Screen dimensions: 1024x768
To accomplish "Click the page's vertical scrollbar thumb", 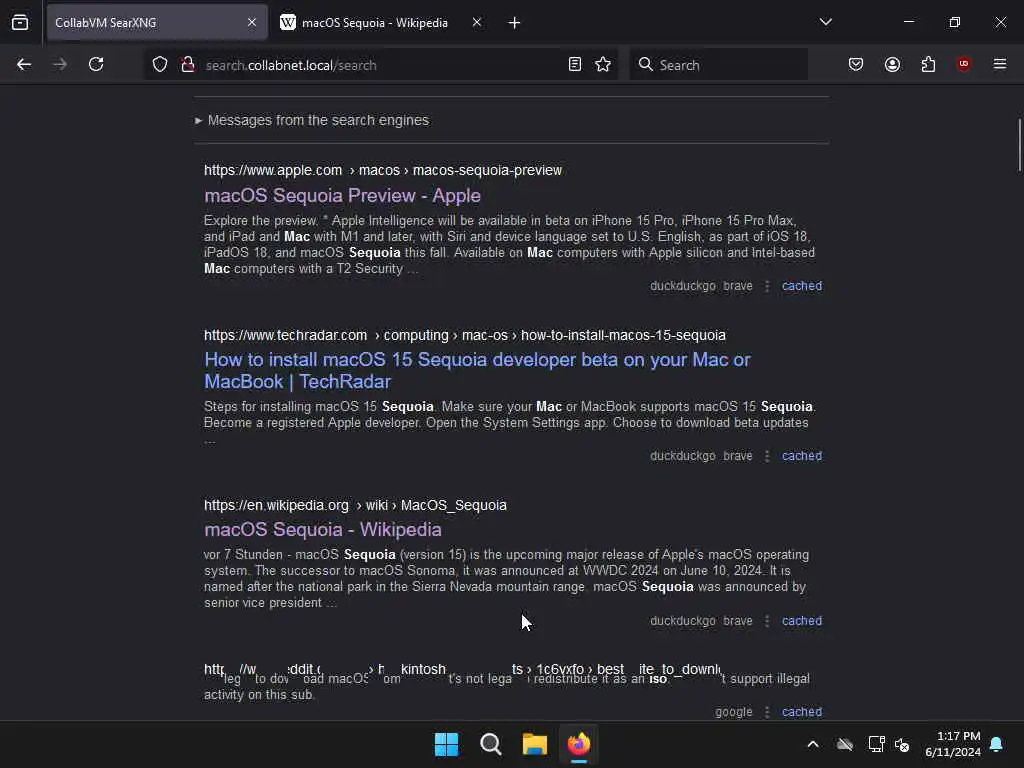I will click(1019, 145).
